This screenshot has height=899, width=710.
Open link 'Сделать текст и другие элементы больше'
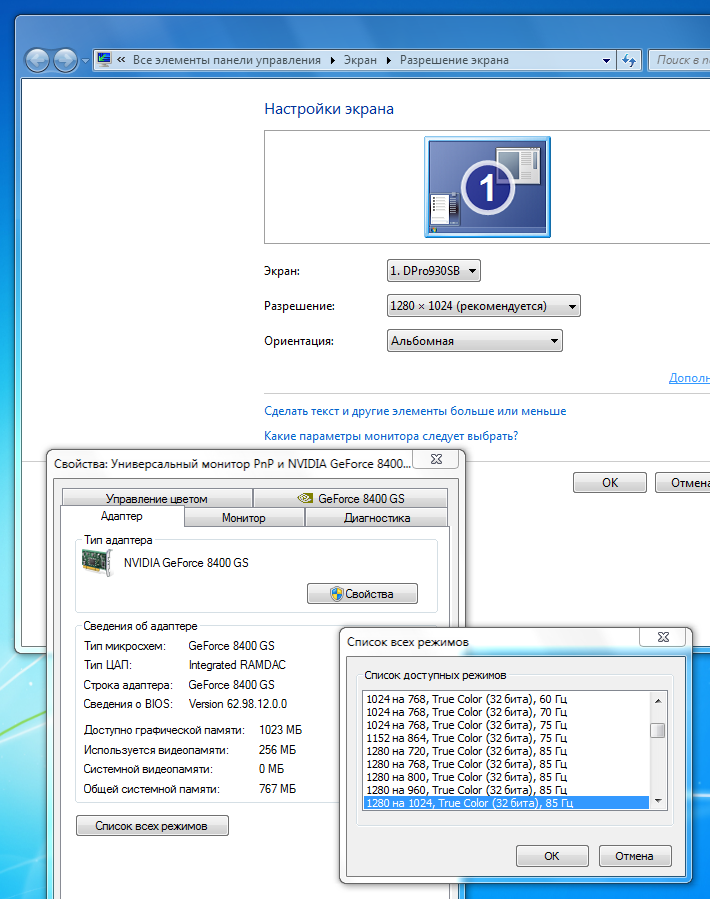(x=415, y=411)
